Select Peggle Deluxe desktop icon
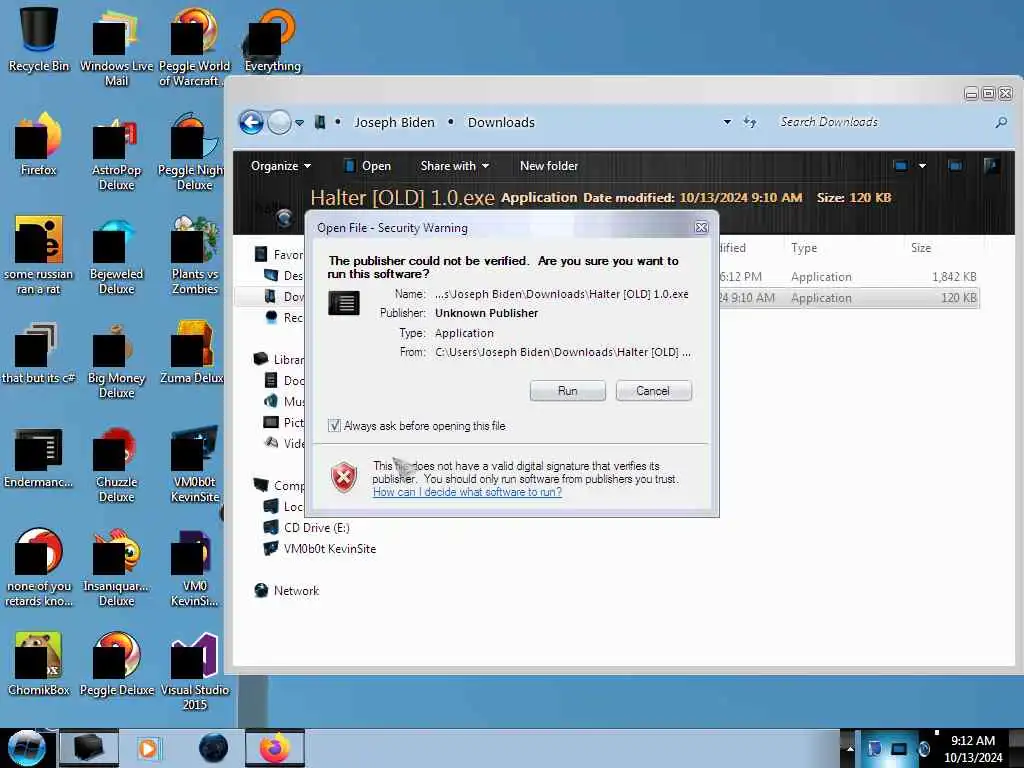The height and width of the screenshot is (768, 1024). point(116,664)
